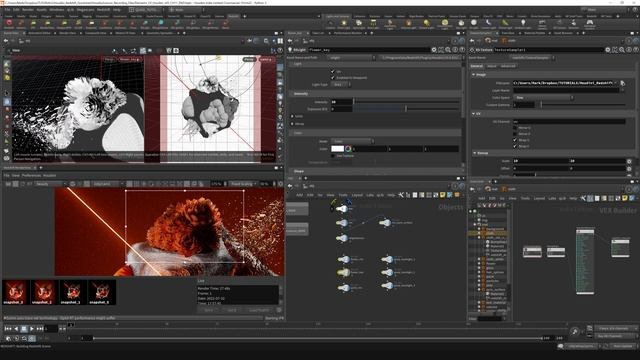This screenshot has width=640, height=360.
Task: Play animation backward in playbar
Action: click(x=16, y=329)
